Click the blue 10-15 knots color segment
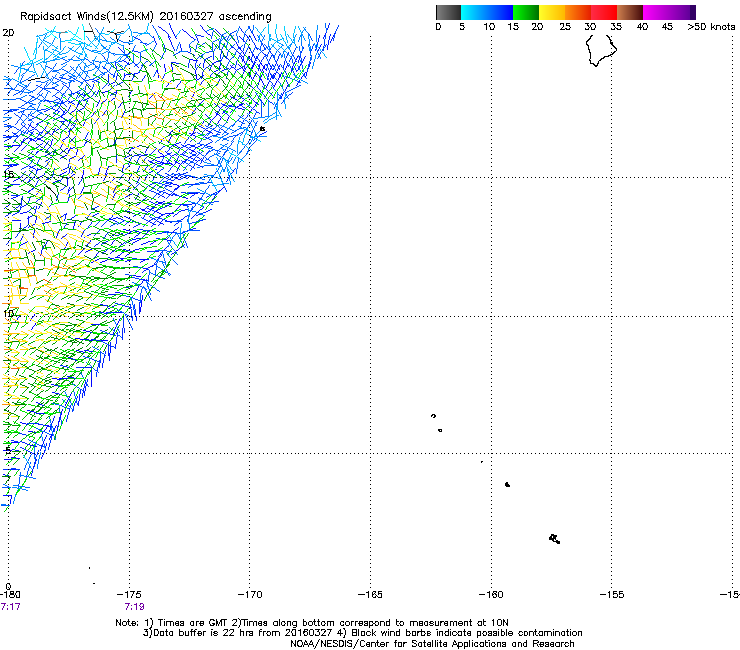 (500, 12)
